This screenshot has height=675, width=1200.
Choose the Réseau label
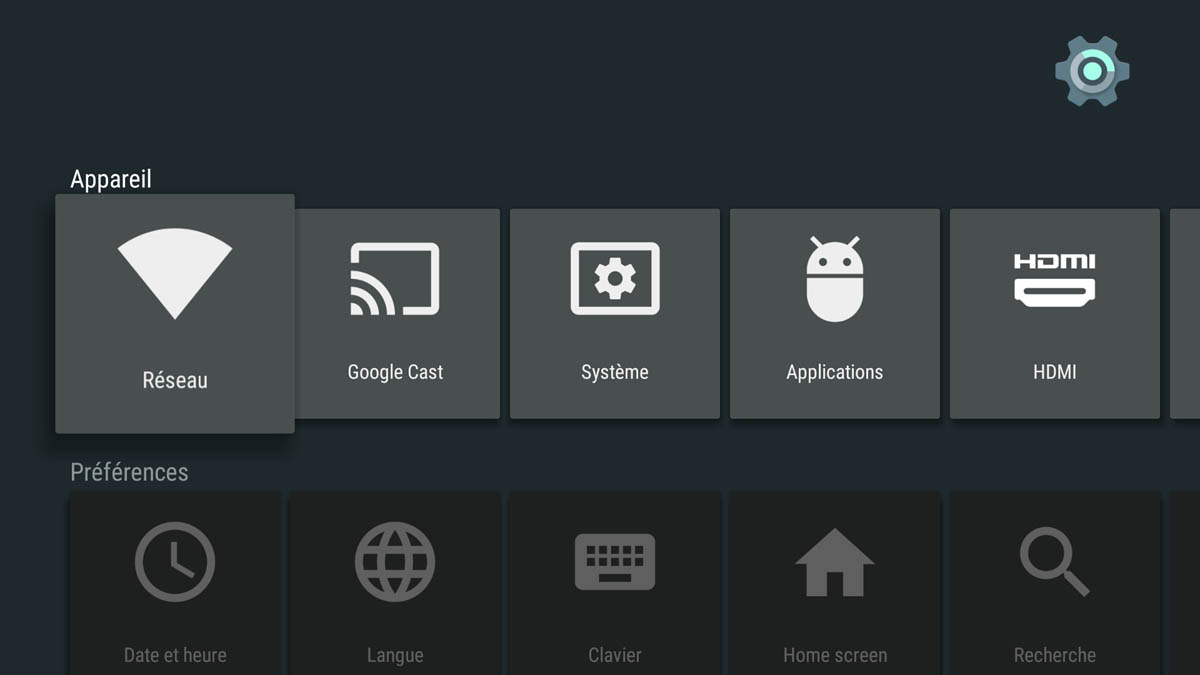pyautogui.click(x=175, y=381)
